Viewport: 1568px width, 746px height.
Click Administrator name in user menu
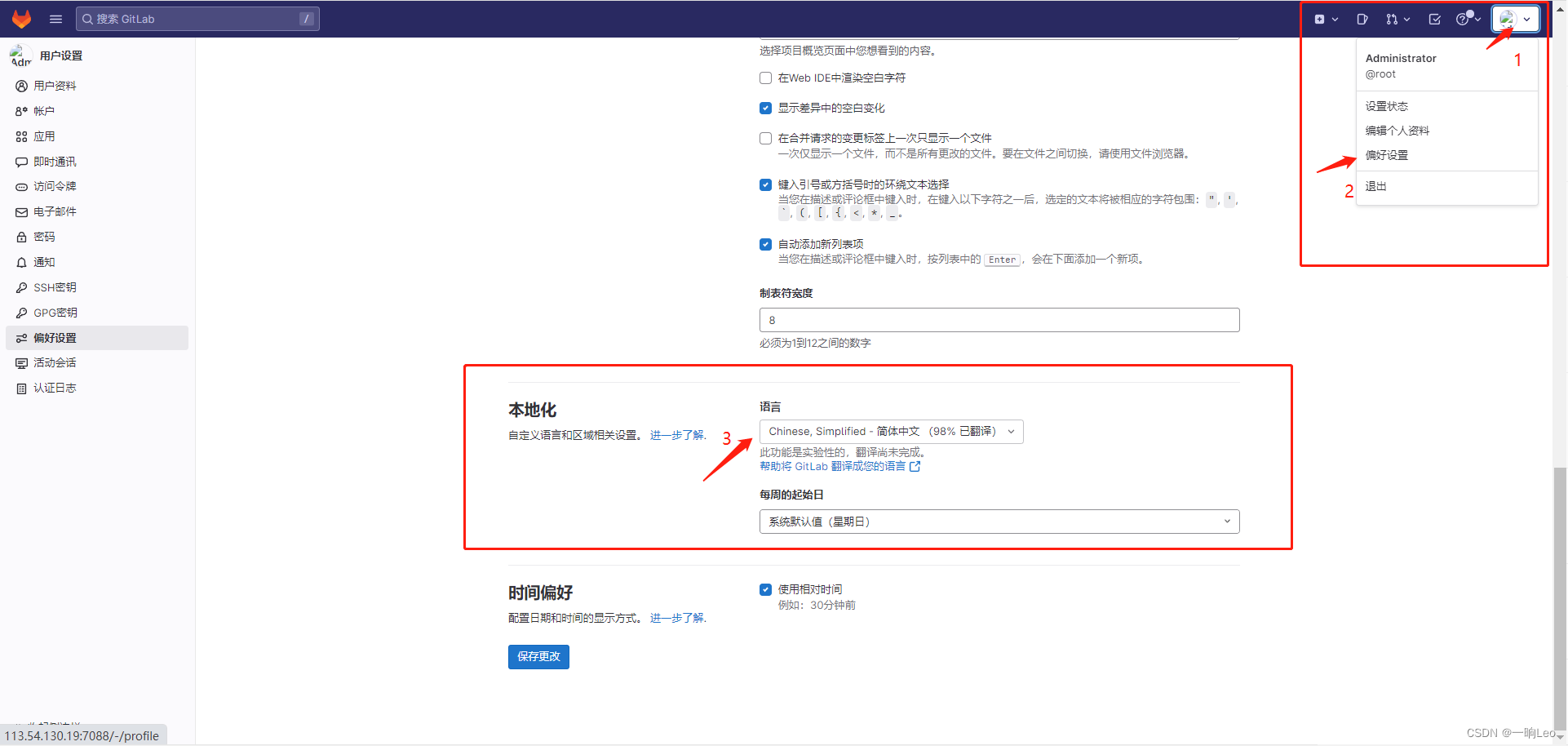1401,59
